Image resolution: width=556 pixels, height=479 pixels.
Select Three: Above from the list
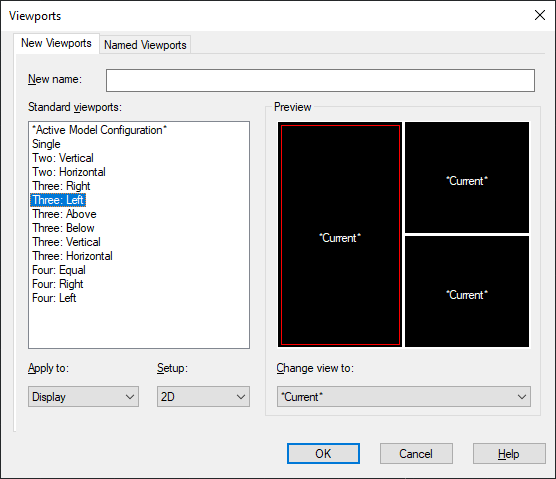[x=64, y=214]
